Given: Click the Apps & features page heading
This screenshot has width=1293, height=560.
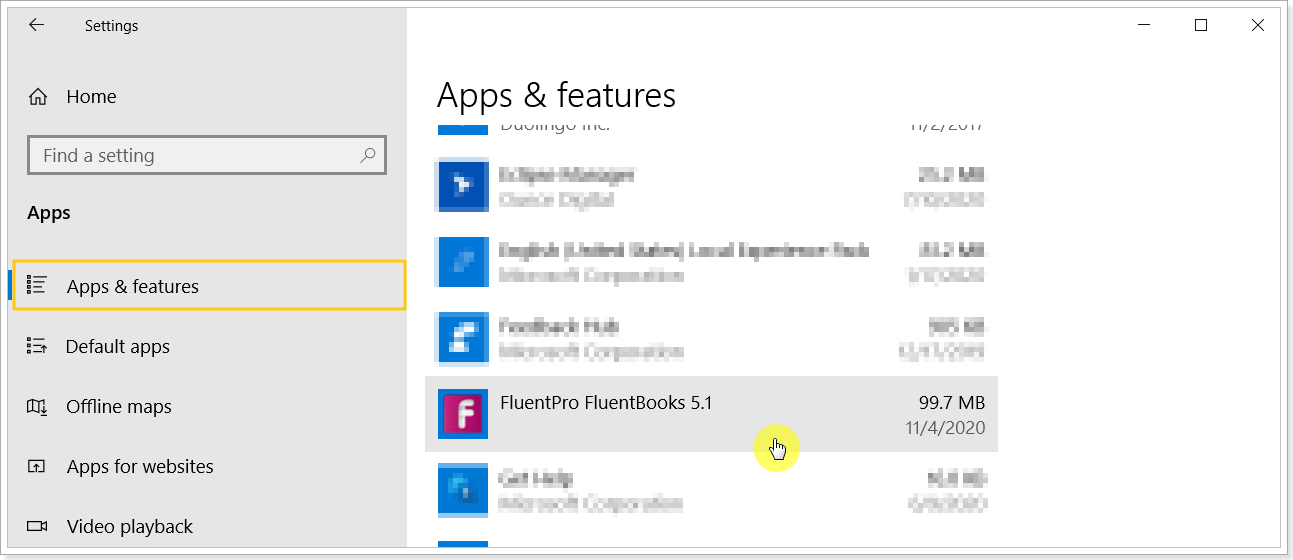Looking at the screenshot, I should pyautogui.click(x=556, y=96).
